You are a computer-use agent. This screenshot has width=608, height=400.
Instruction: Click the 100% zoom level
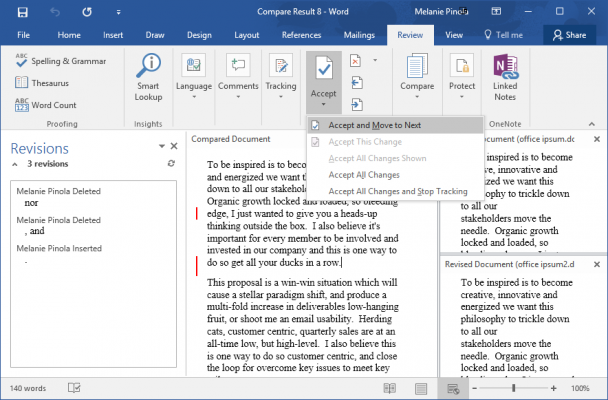580,388
